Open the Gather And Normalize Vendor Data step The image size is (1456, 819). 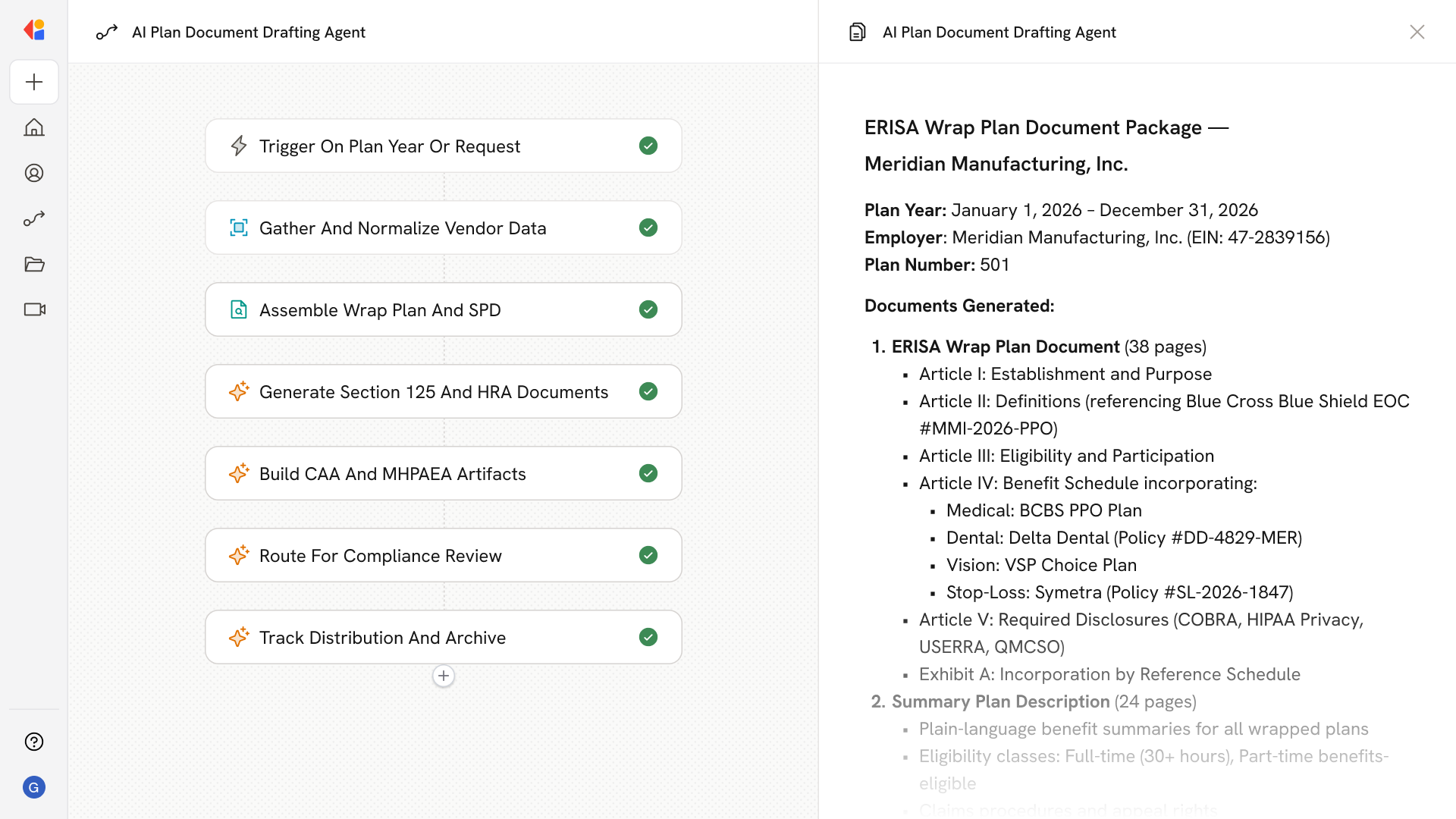[402, 227]
